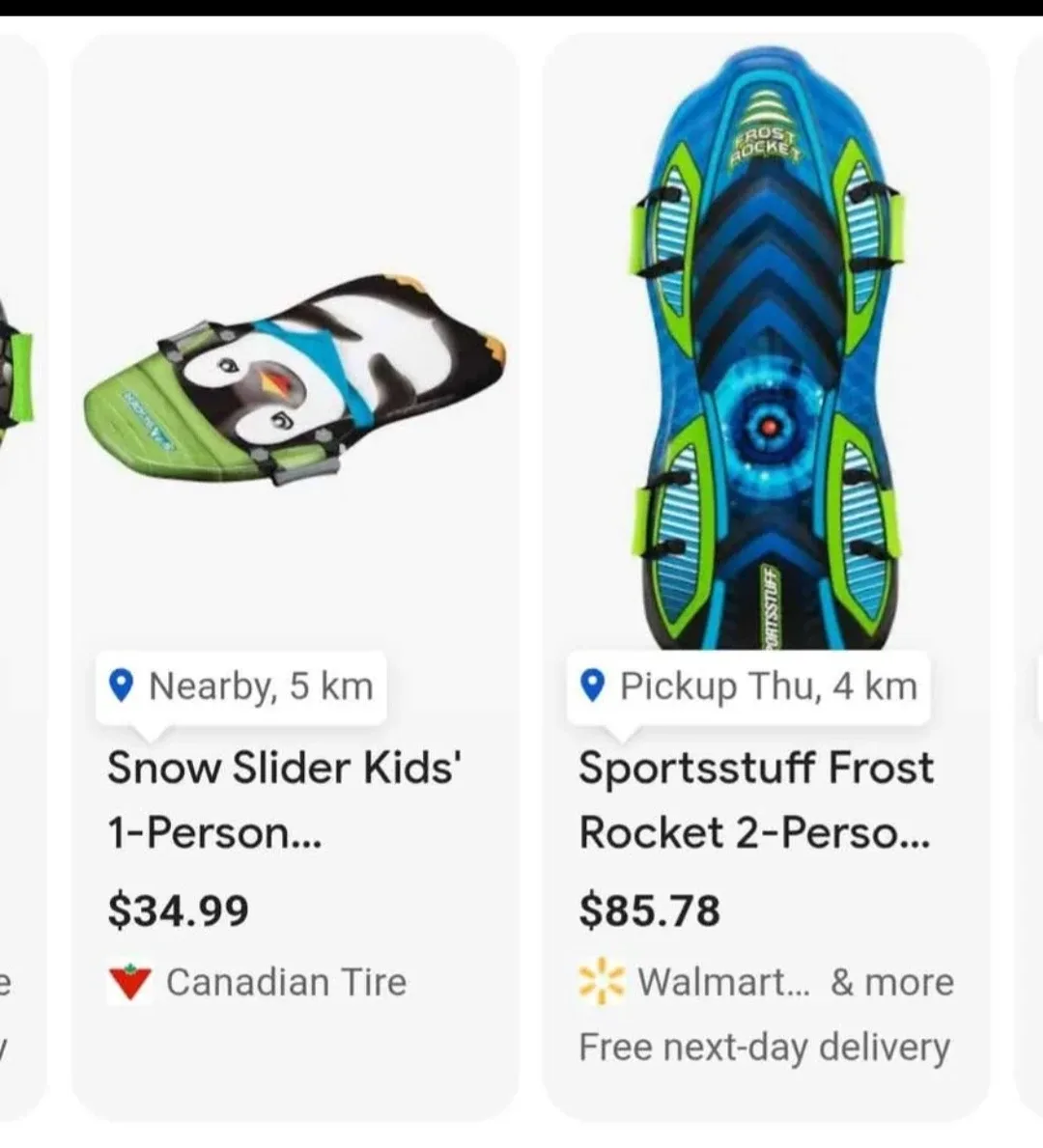
Task: Select the $85.78 price label
Action: coord(649,908)
